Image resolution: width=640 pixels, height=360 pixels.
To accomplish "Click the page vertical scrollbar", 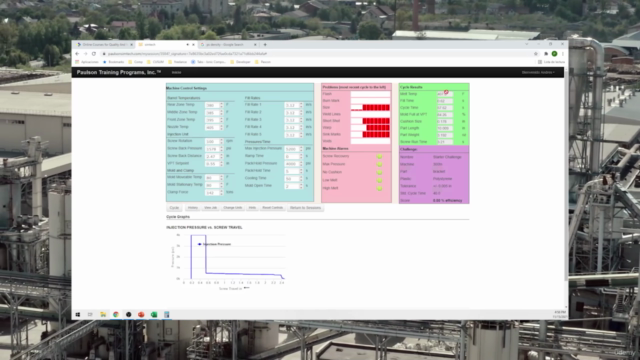I will tap(566, 176).
